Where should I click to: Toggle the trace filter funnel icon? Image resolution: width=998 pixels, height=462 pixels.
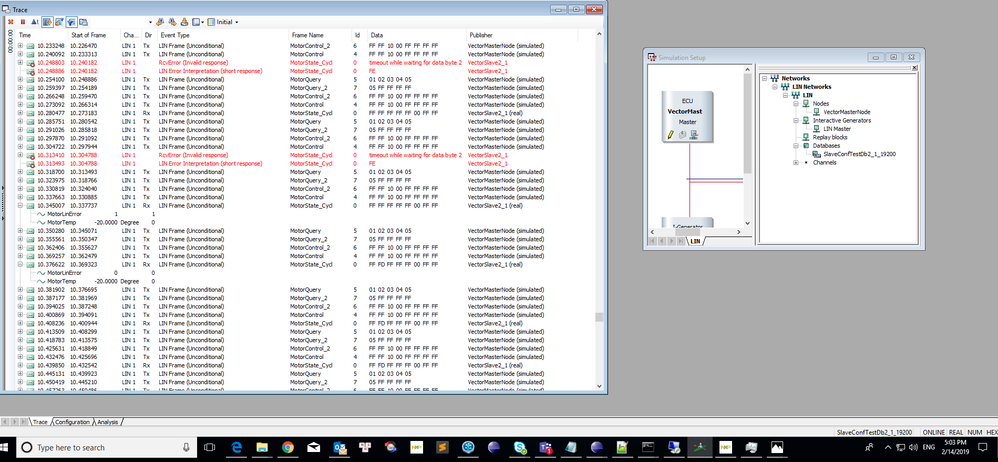[71, 22]
